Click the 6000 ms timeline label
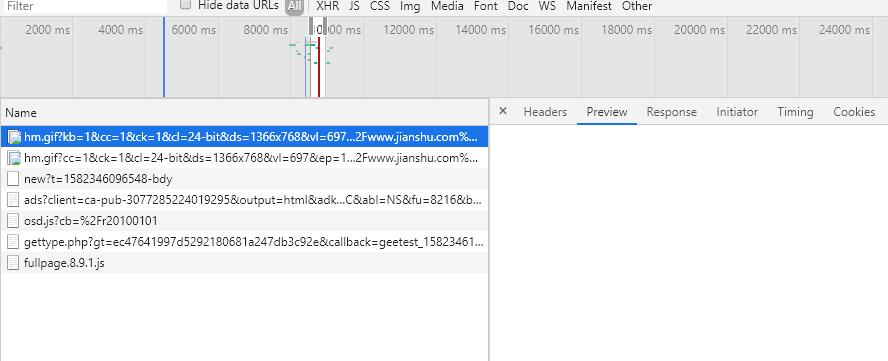This screenshot has width=888, height=361. 193,29
